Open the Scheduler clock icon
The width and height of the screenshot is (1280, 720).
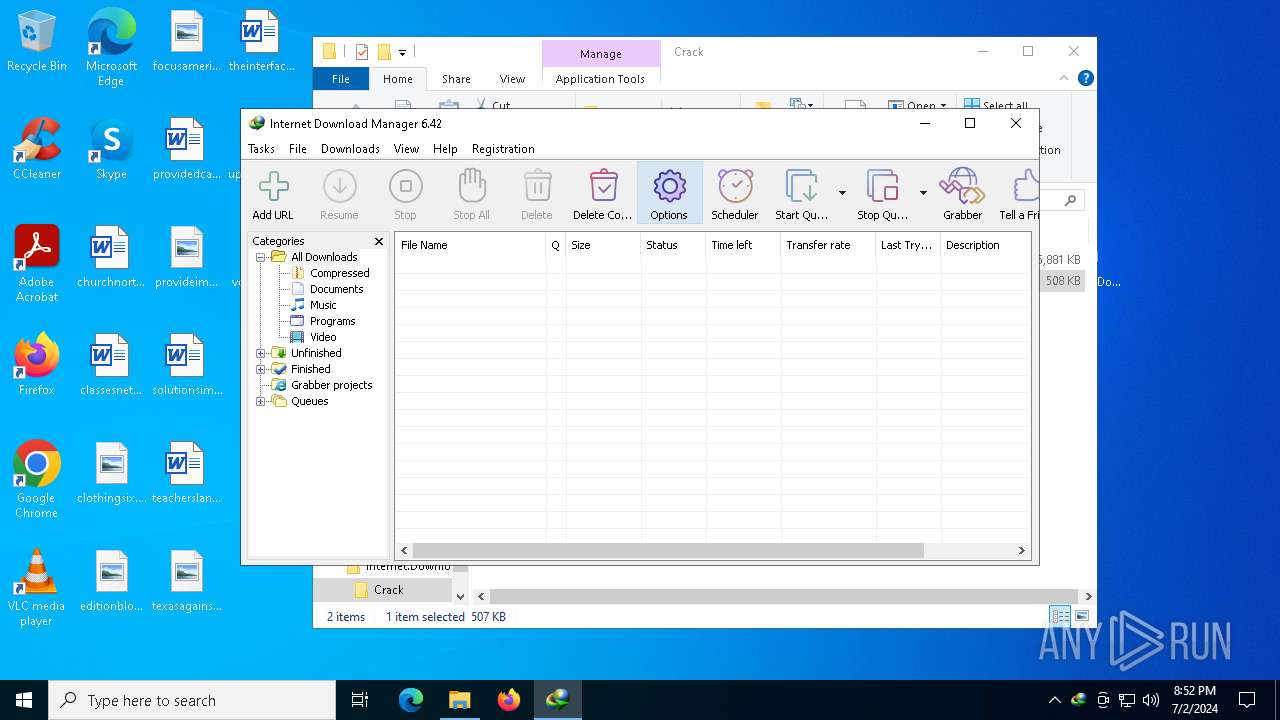coord(735,194)
